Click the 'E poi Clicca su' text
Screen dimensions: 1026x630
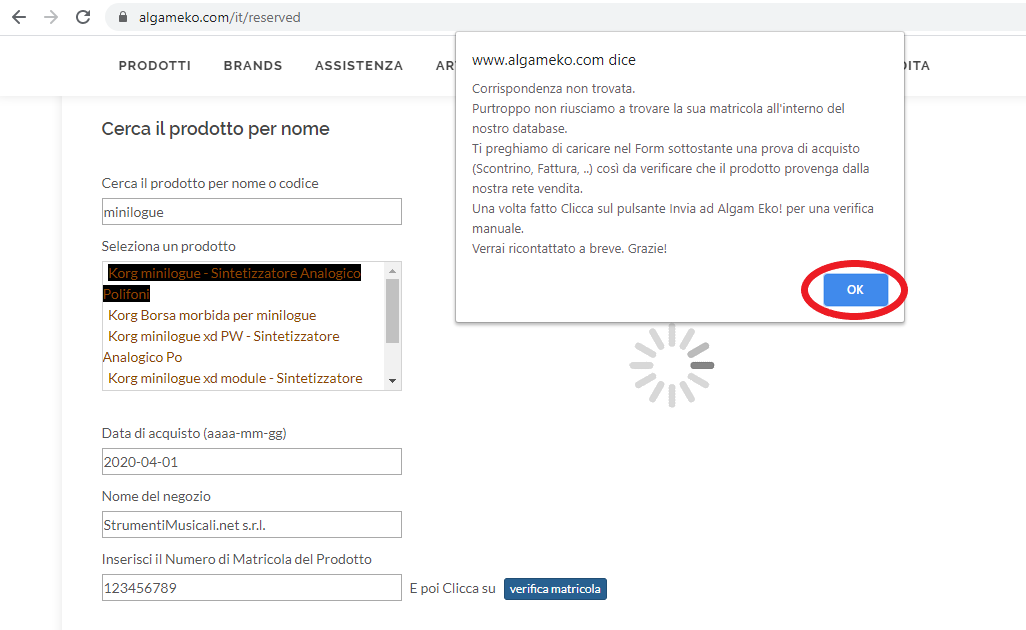tap(453, 589)
